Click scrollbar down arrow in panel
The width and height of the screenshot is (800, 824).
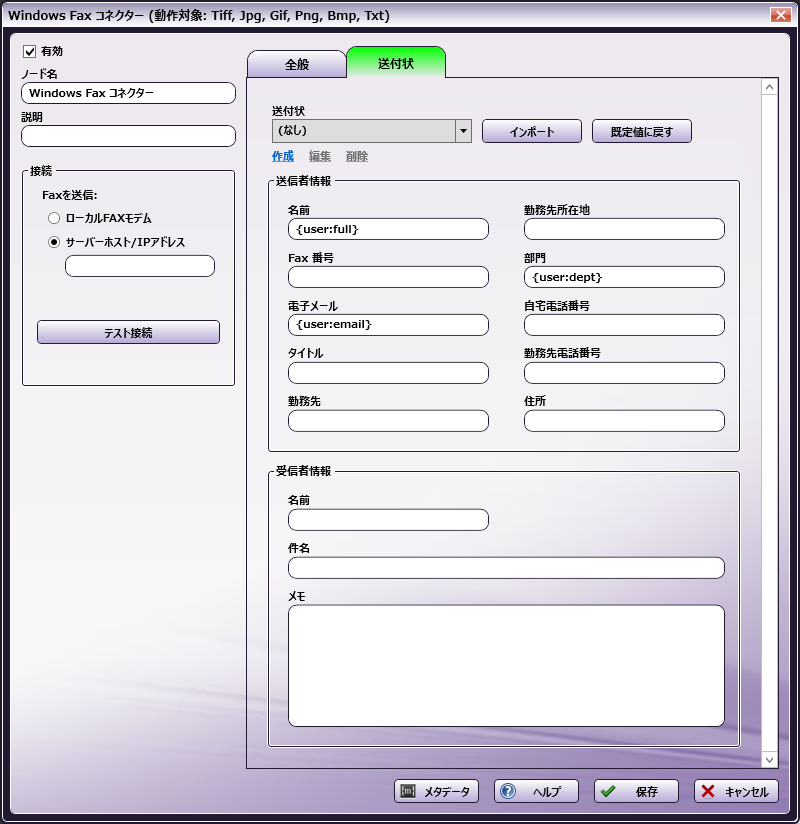pyautogui.click(x=770, y=760)
